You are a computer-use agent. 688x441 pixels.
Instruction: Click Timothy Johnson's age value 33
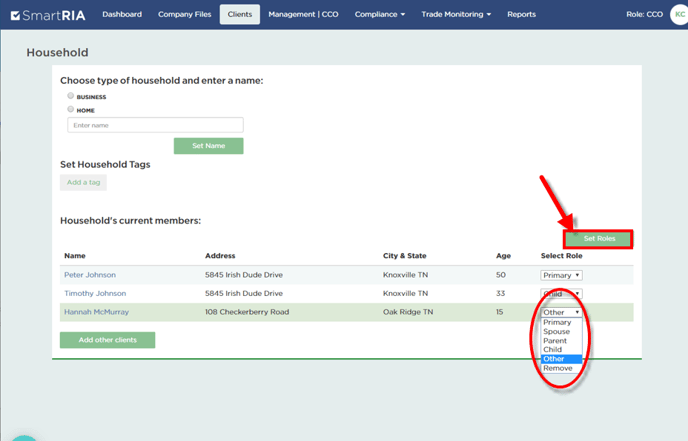coord(501,294)
